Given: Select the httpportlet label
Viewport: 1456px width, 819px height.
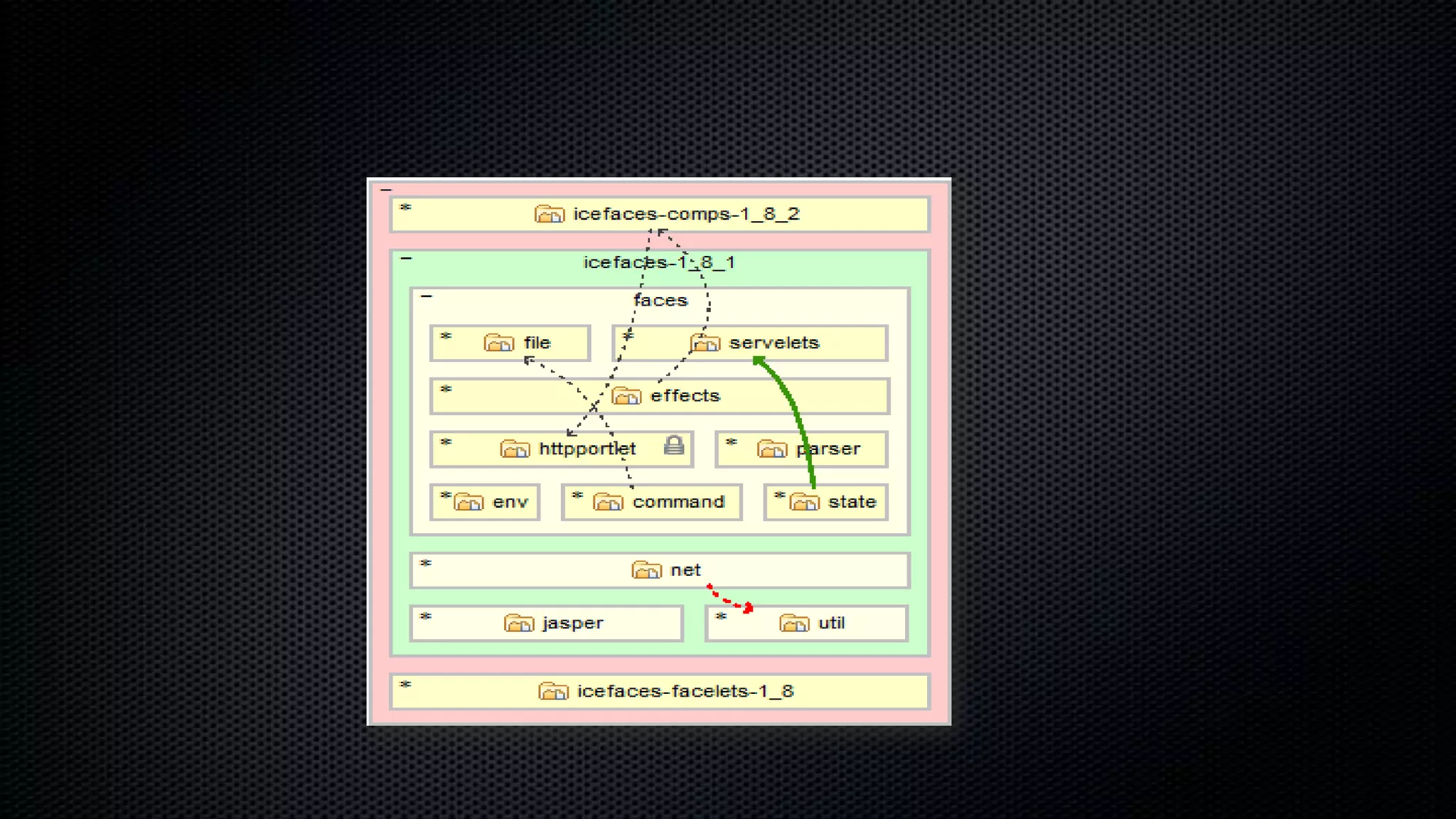Looking at the screenshot, I should 587,449.
